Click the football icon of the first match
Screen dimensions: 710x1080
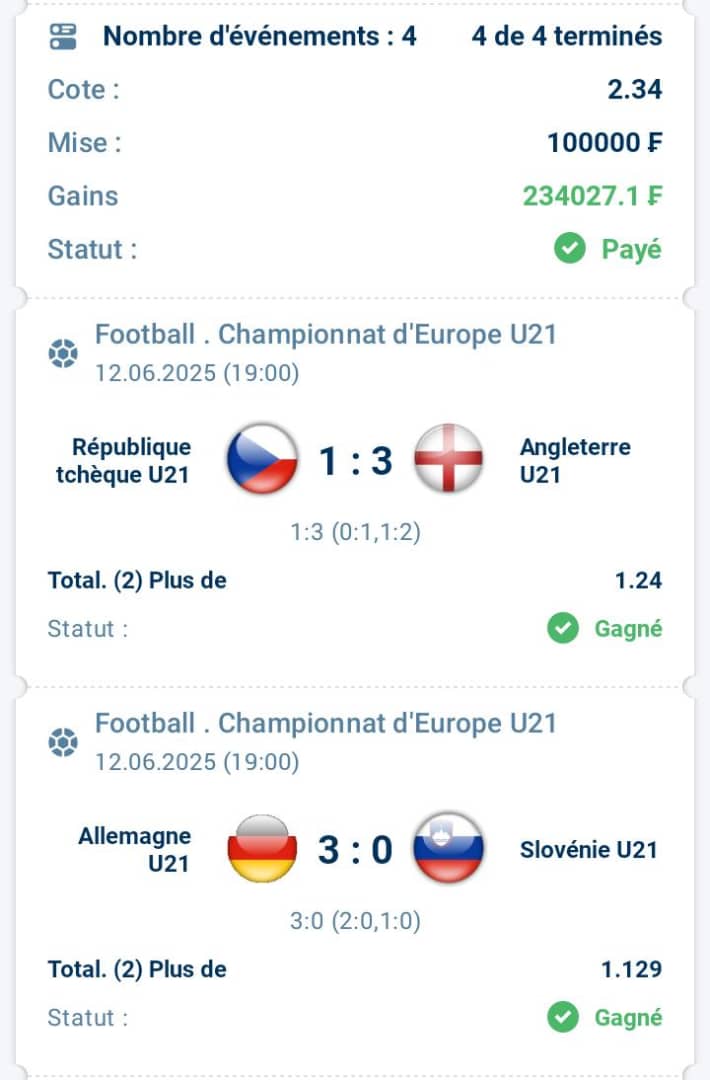[x=63, y=353]
